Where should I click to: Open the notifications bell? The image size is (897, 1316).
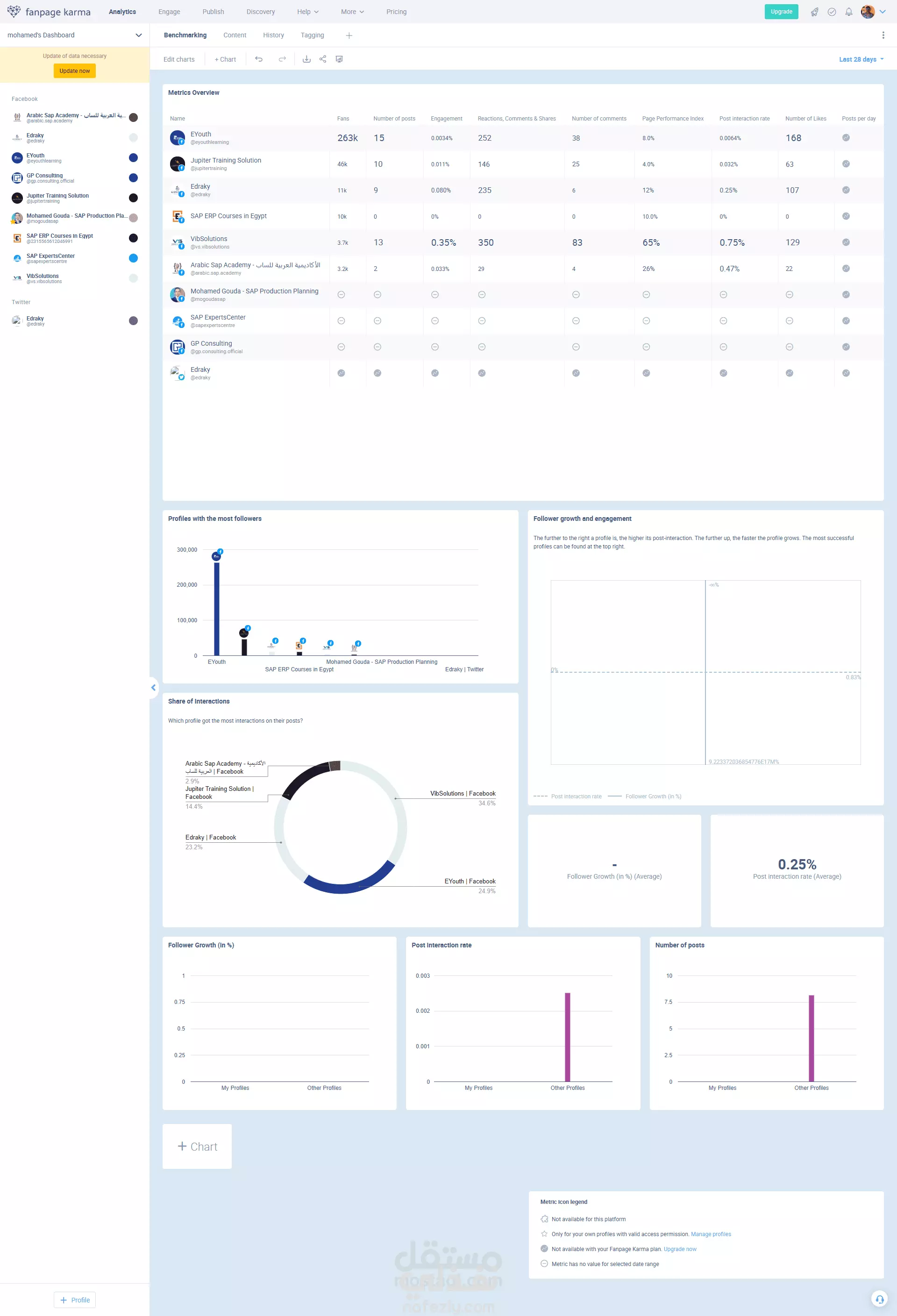[848, 12]
